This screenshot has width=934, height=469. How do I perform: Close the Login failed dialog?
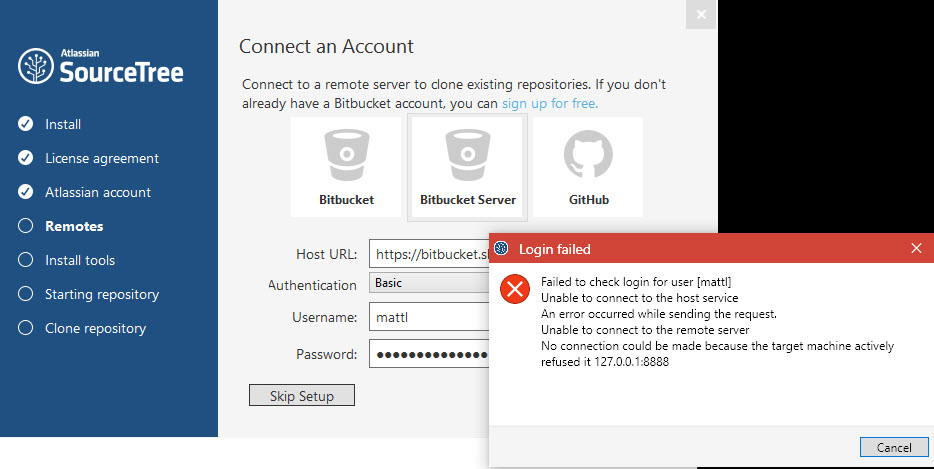coord(916,249)
